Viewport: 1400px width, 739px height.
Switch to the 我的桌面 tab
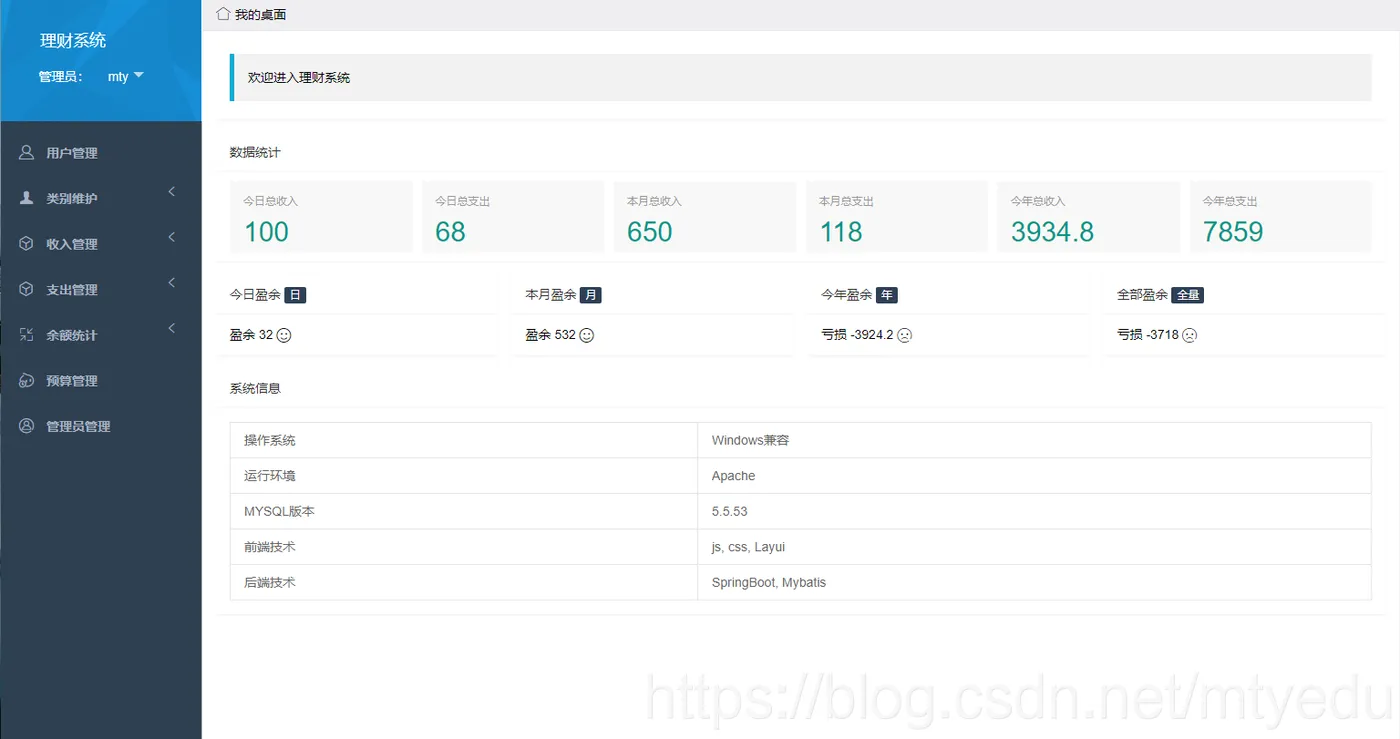click(x=252, y=15)
